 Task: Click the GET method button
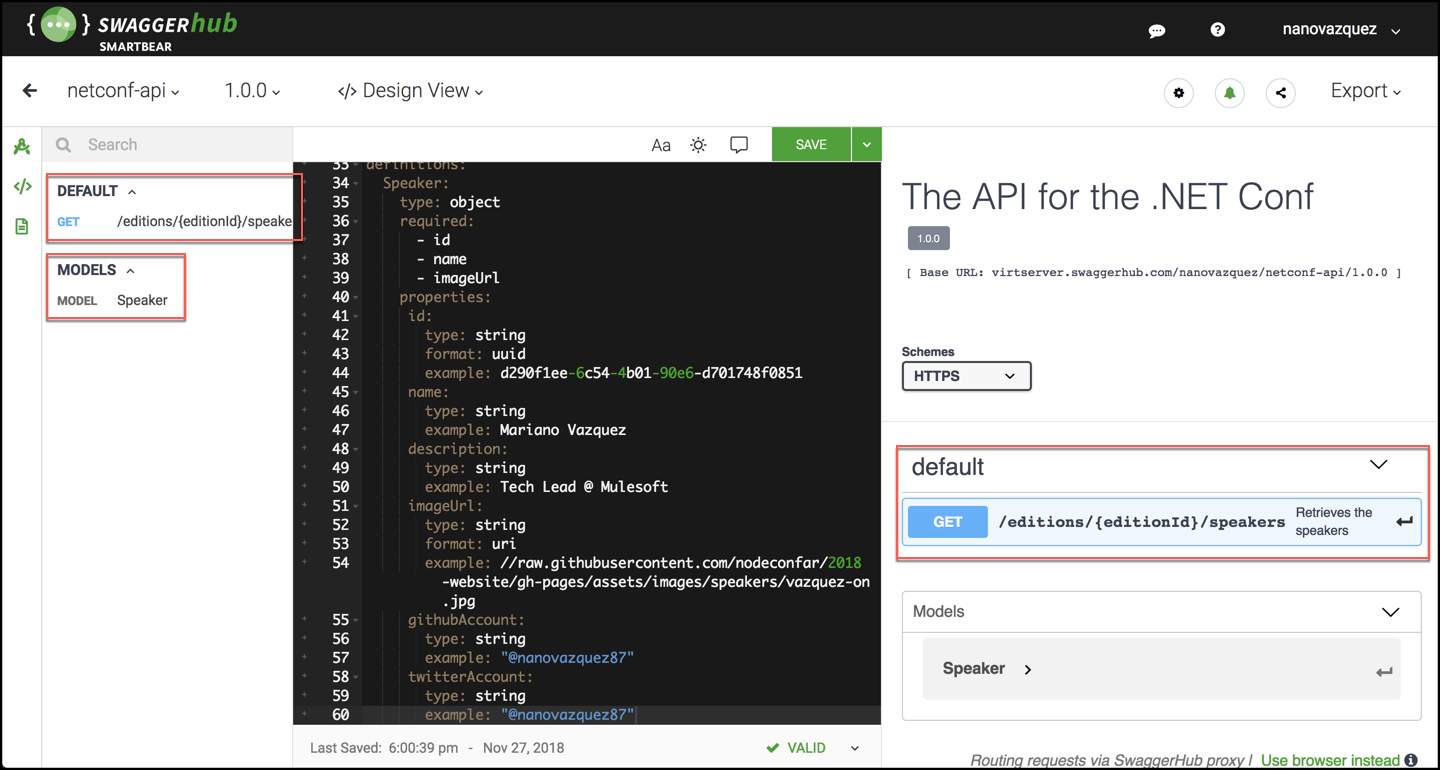(x=947, y=522)
